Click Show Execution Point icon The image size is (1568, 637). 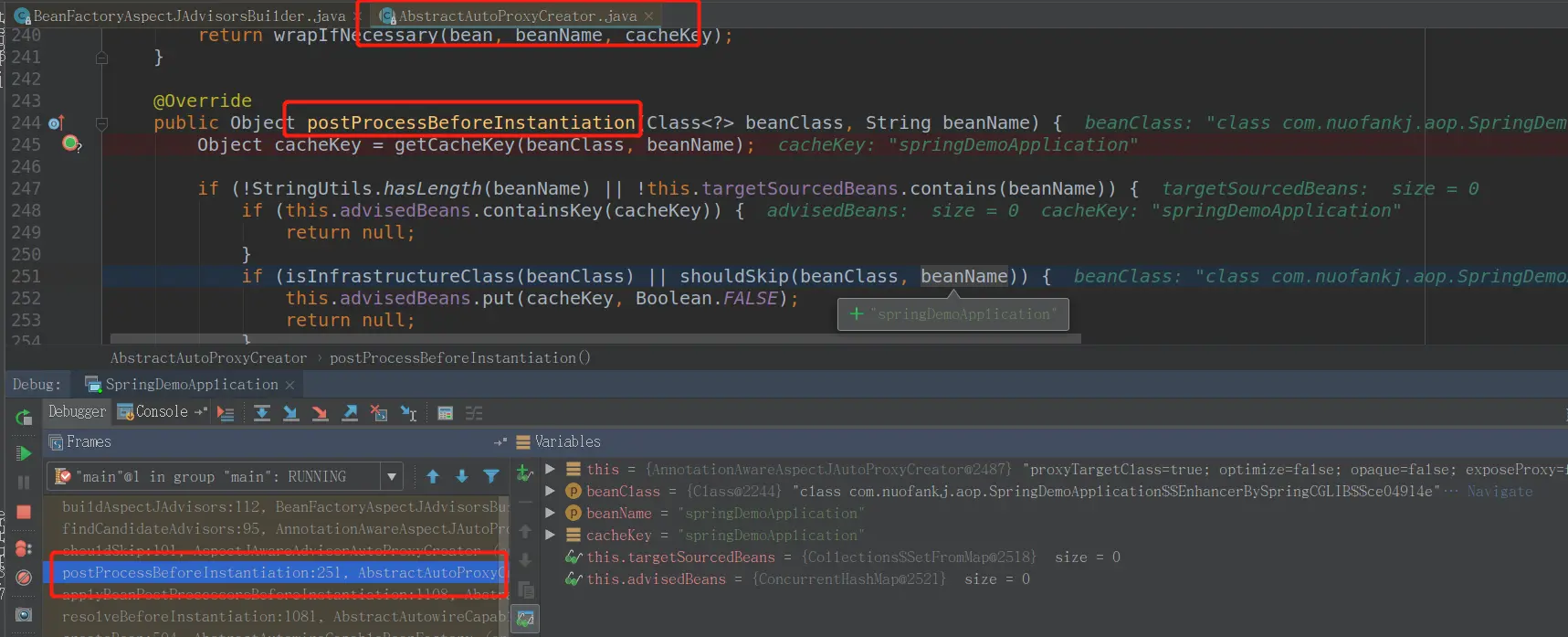(x=226, y=413)
